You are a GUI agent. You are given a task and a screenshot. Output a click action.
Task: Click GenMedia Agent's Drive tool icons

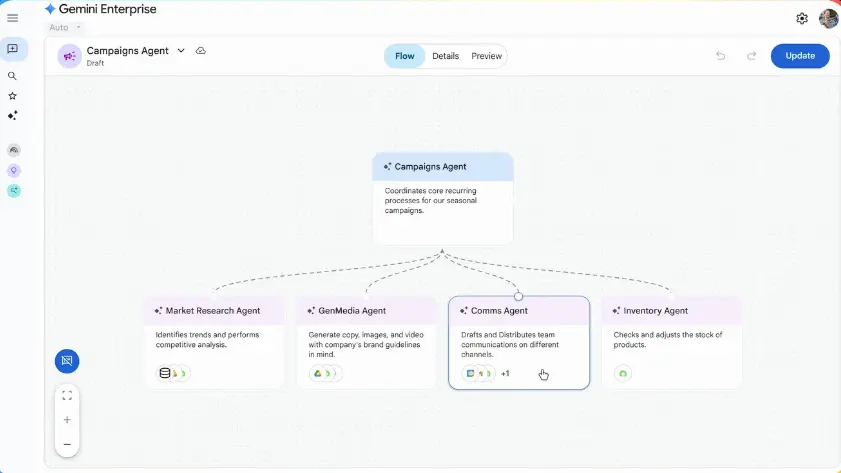pos(326,373)
